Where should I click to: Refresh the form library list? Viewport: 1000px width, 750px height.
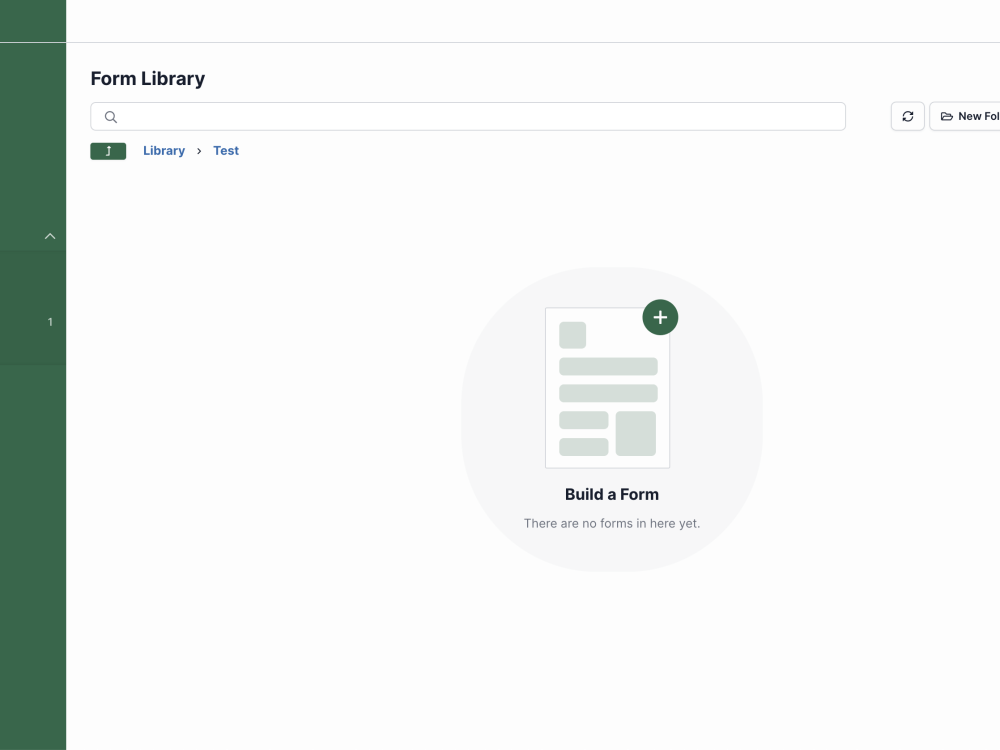pos(908,116)
